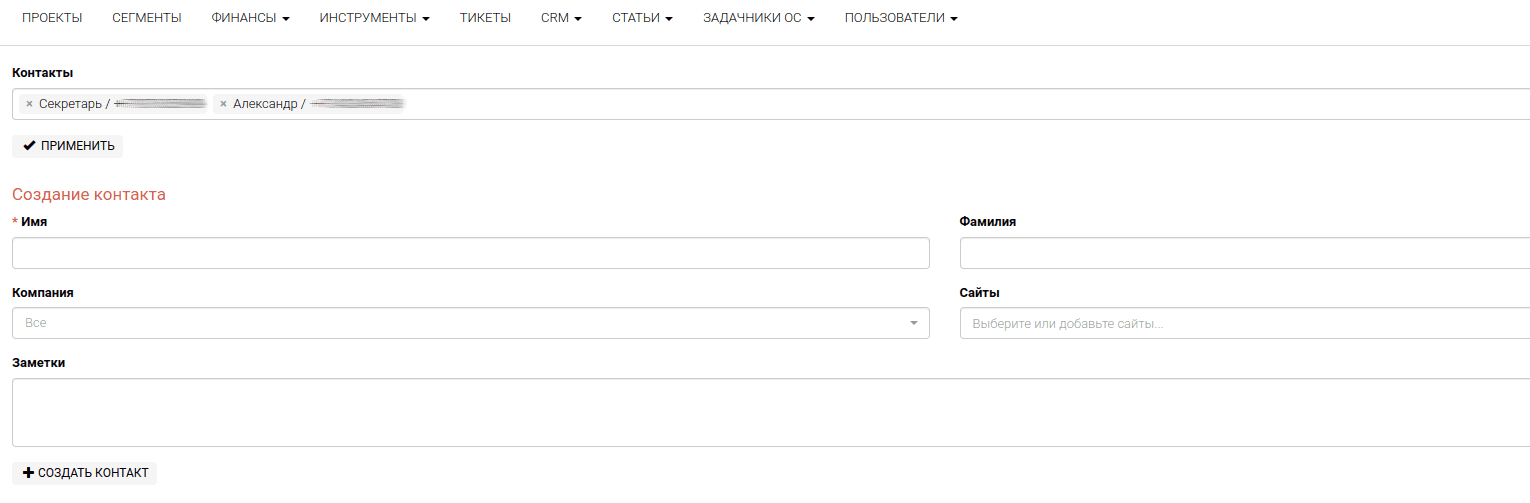Expand the Статьи menu
Viewport: 1530px width, 503px height.
(641, 18)
